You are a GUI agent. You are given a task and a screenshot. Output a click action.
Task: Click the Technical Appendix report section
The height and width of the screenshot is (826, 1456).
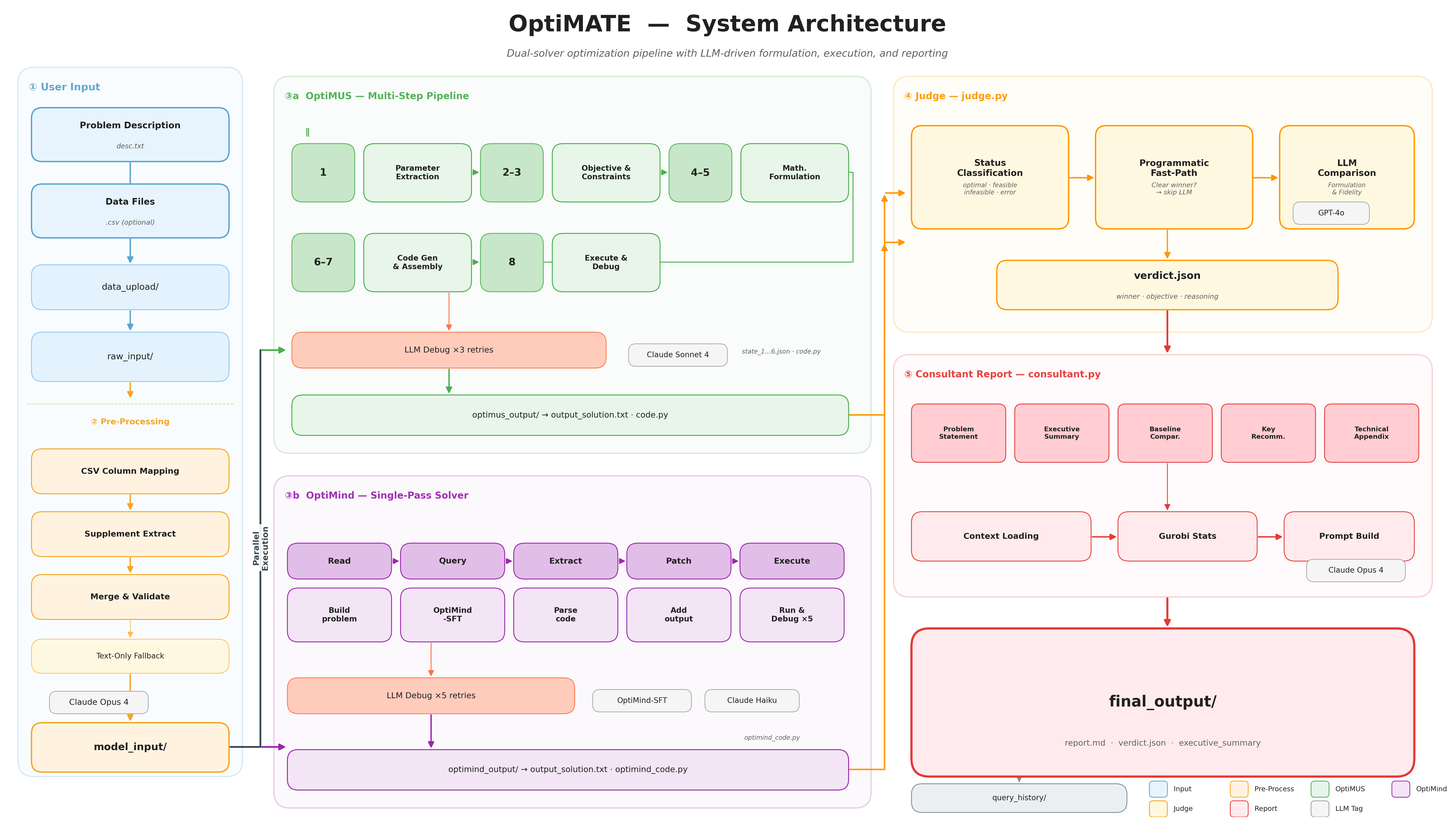[1372, 433]
